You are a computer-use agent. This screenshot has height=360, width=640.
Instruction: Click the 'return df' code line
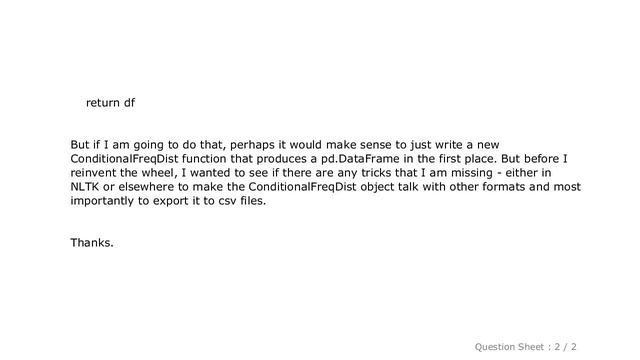pyautogui.click(x=110, y=102)
